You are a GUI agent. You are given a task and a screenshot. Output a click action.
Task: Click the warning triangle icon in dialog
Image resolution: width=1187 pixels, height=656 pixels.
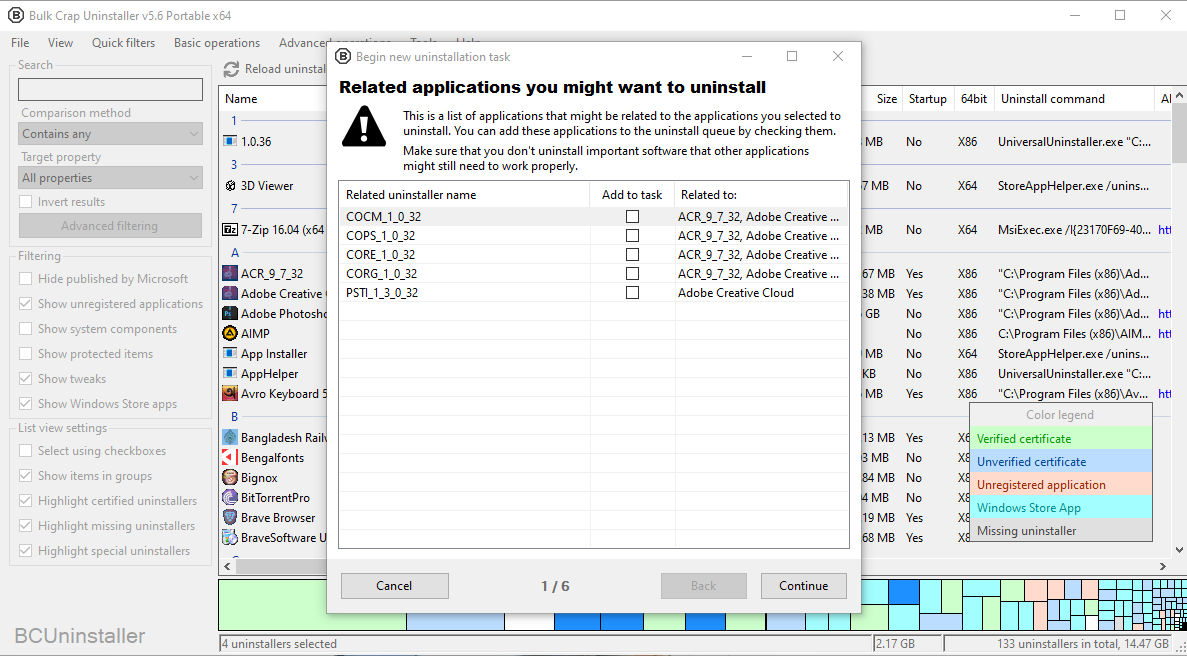click(x=364, y=126)
